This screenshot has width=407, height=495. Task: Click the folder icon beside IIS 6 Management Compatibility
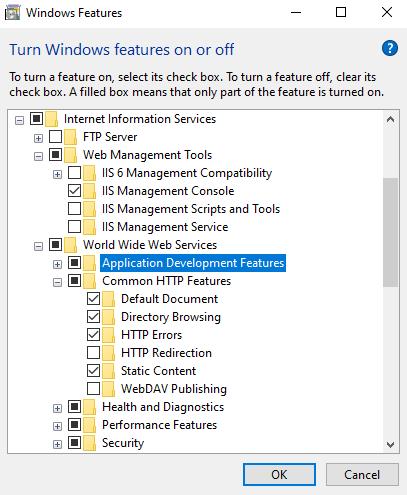click(89, 173)
